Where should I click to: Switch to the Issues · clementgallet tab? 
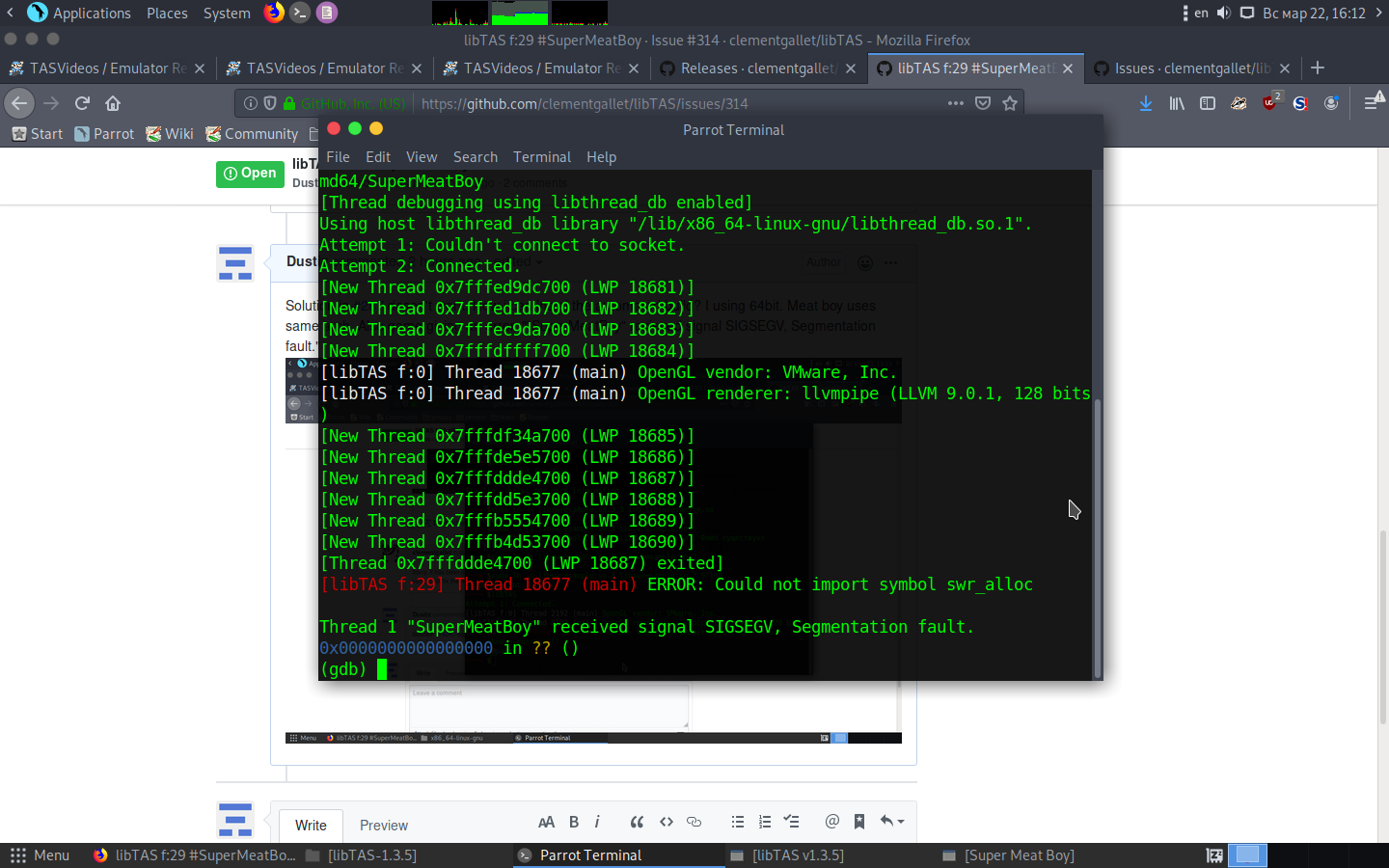coord(1192,68)
